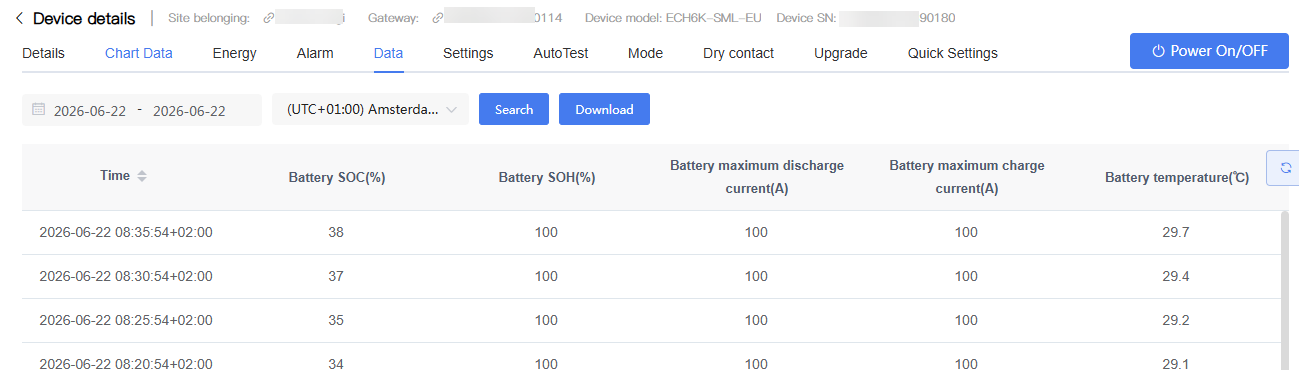Click the back arrow beside Device details
1299x370 pixels.
pyautogui.click(x=20, y=18)
